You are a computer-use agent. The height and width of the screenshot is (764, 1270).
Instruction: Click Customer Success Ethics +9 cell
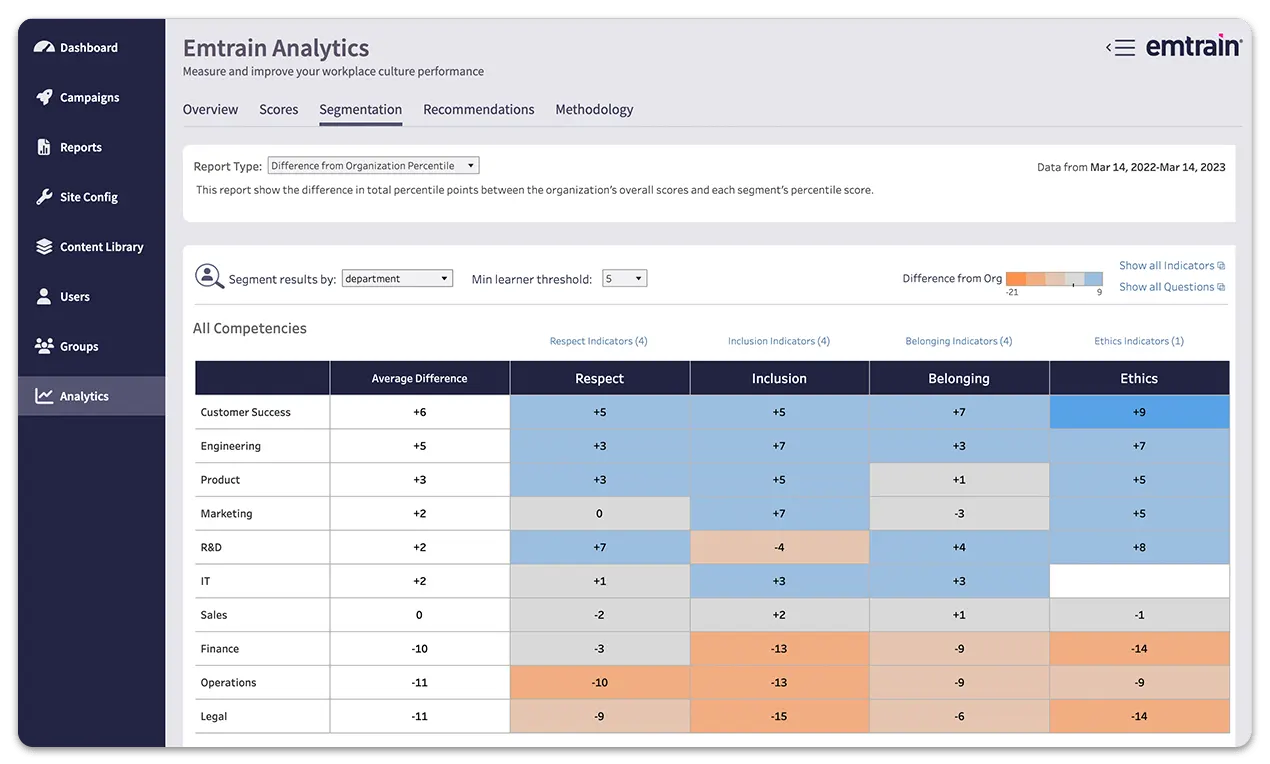(x=1139, y=412)
